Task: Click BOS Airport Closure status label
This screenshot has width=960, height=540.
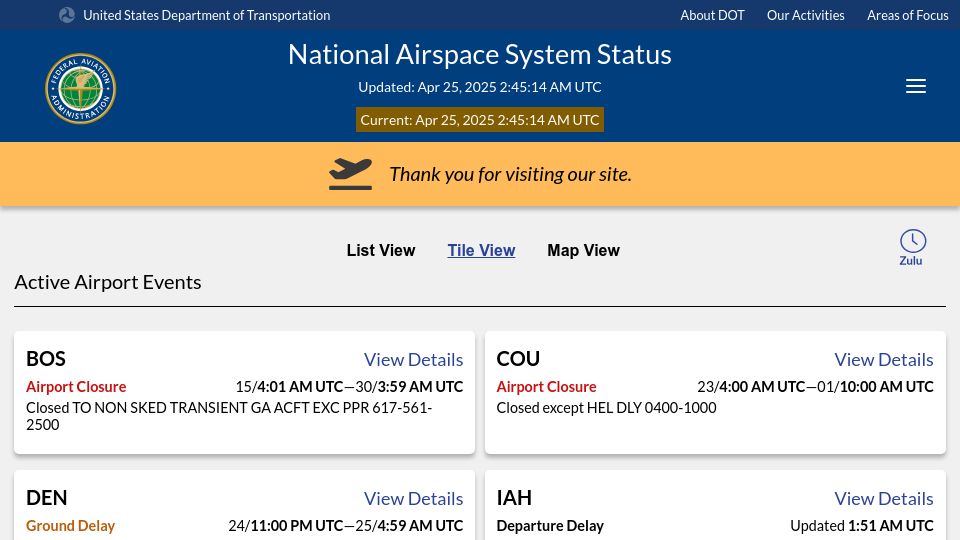Action: (x=76, y=387)
